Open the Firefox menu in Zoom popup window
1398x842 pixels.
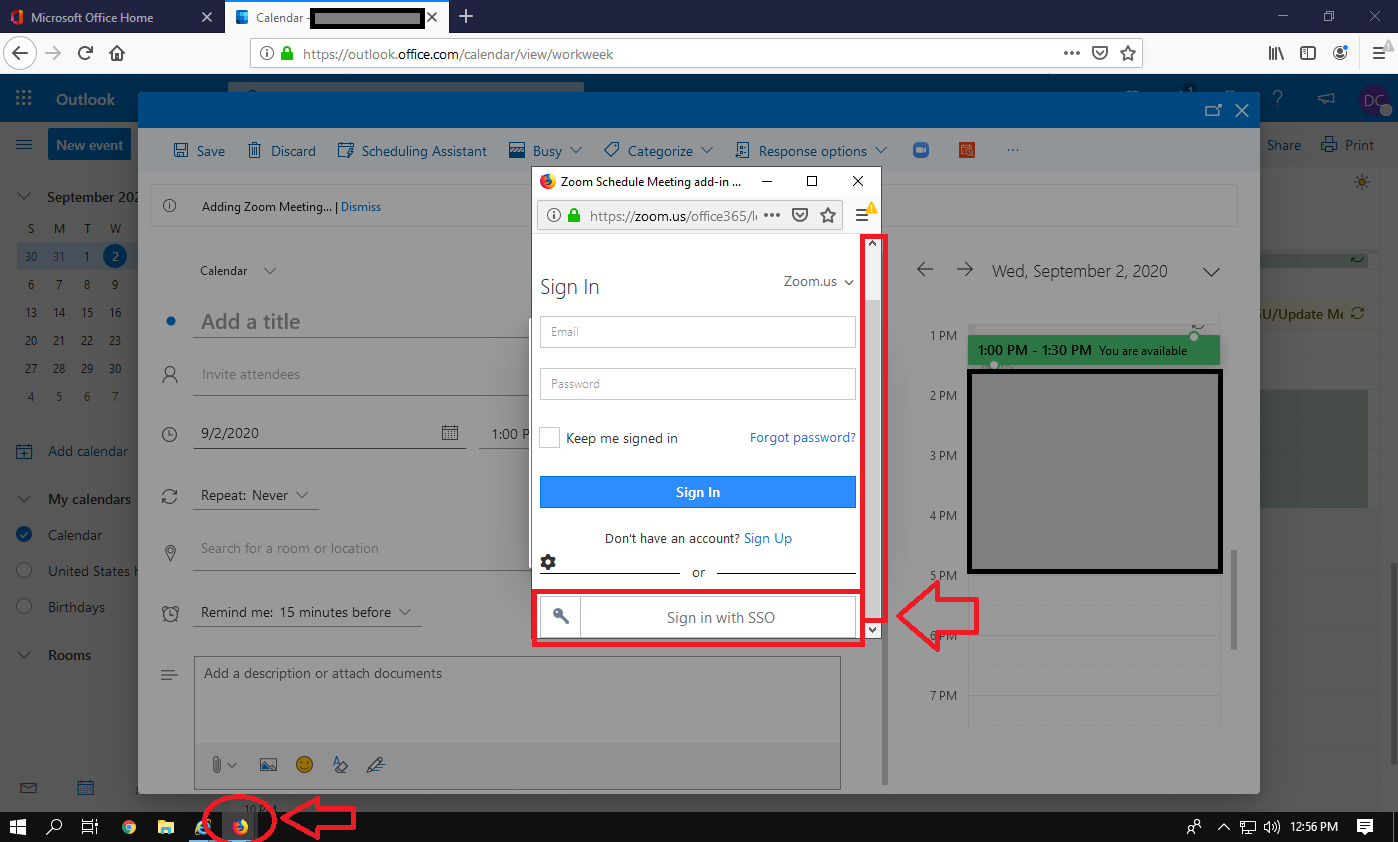[x=862, y=215]
